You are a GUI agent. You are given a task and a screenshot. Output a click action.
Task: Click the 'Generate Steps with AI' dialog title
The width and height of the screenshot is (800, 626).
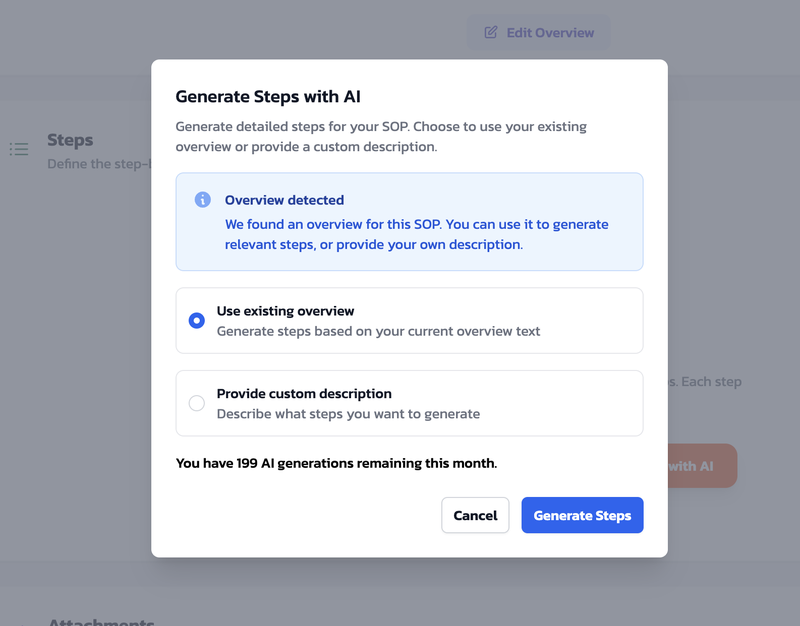click(268, 97)
